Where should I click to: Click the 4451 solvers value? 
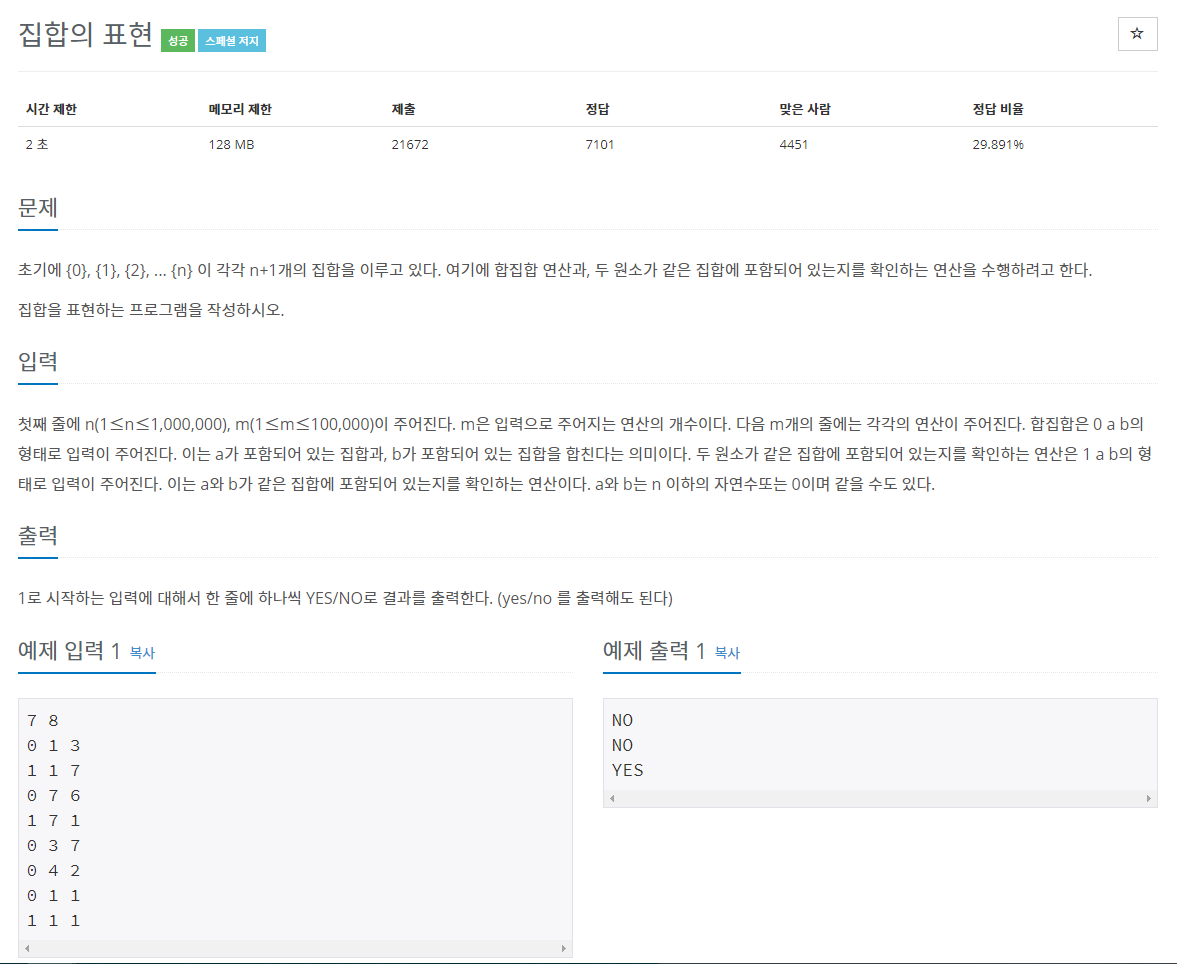pos(793,144)
